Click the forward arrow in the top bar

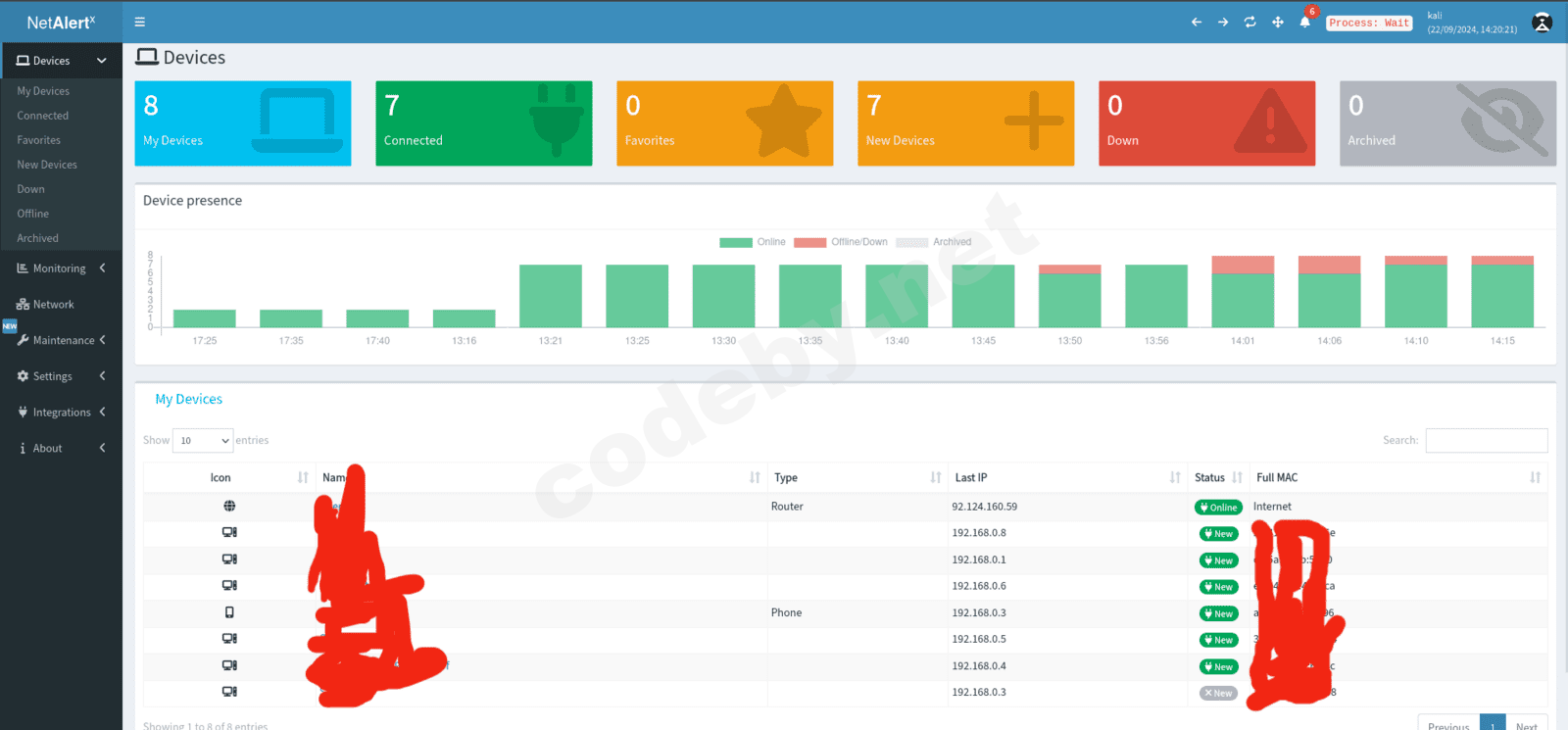click(1223, 22)
